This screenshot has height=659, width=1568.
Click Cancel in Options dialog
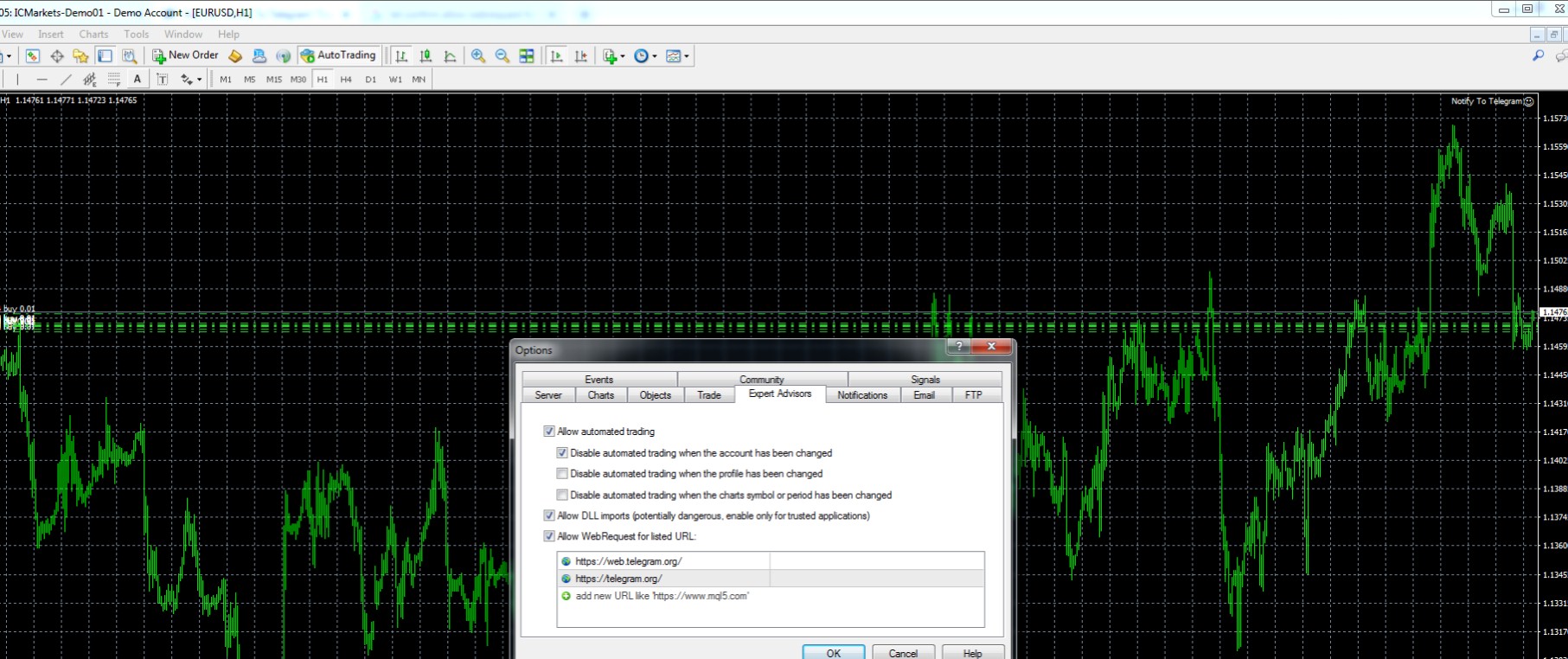(x=903, y=653)
